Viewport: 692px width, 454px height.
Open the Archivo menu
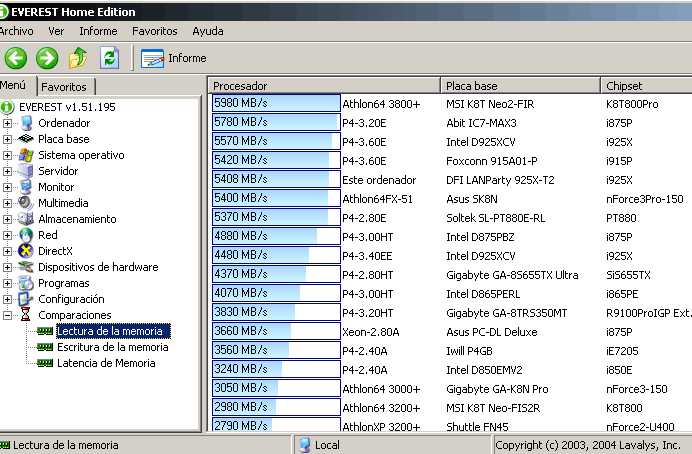[16, 31]
